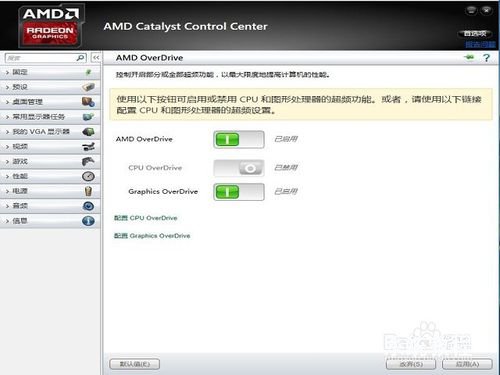The image size is (500, 375).
Task: Open the 首选项 preferences button
Action: (475, 33)
